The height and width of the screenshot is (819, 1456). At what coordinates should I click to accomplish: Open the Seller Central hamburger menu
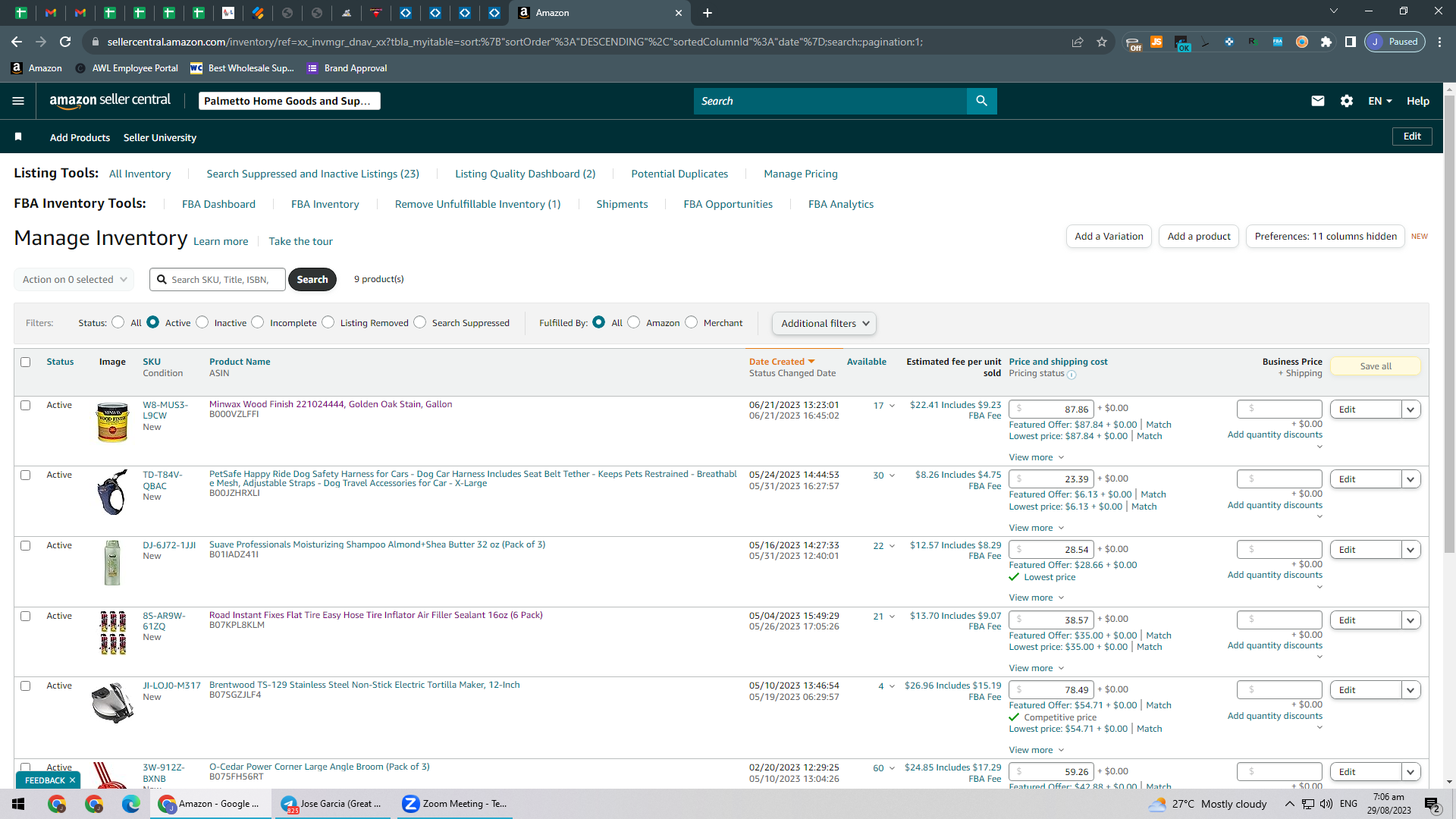(x=18, y=101)
